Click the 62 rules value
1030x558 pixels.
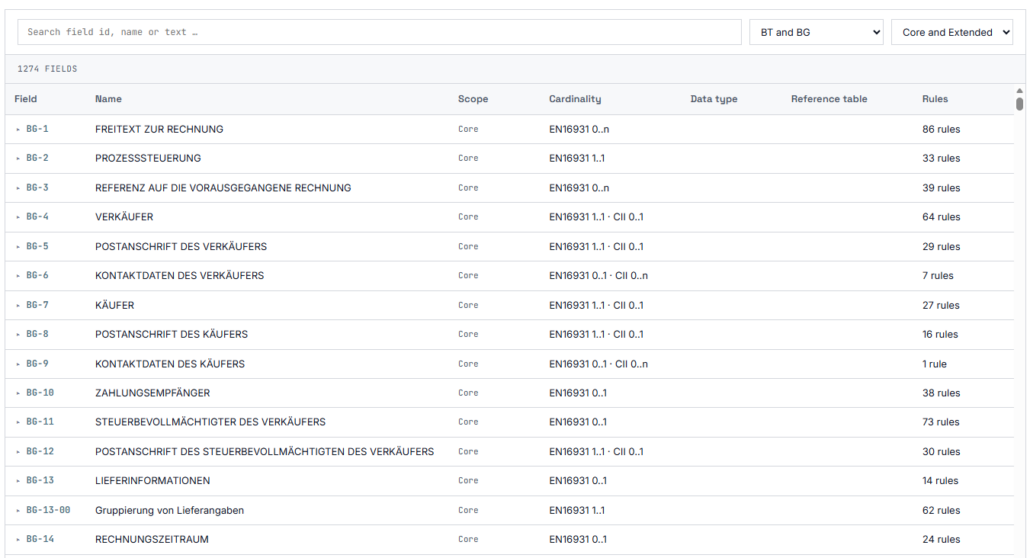pos(941,510)
